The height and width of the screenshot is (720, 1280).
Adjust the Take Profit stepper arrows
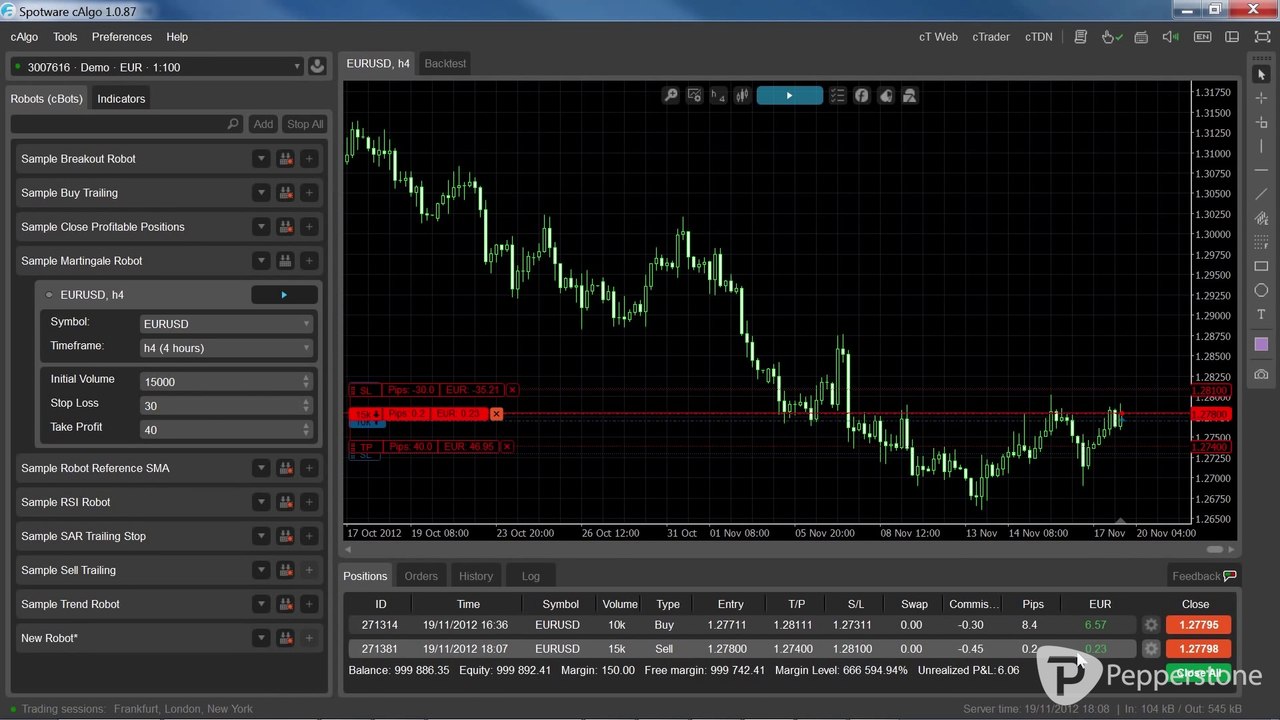click(306, 430)
